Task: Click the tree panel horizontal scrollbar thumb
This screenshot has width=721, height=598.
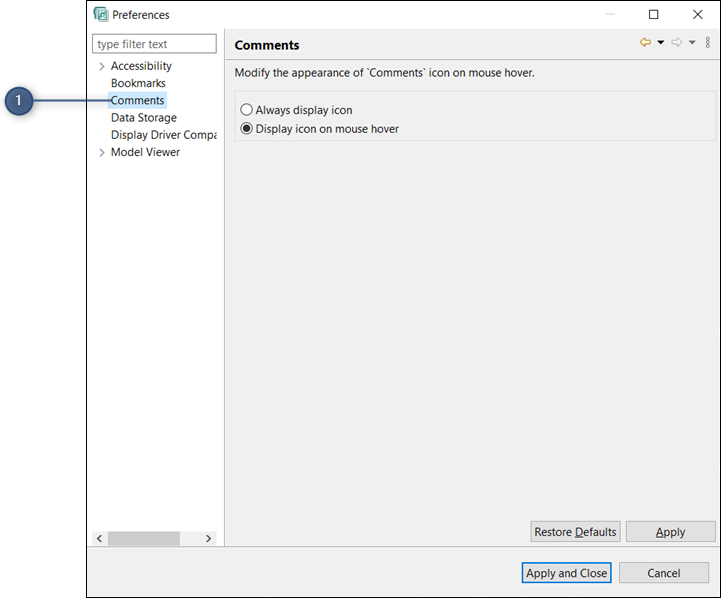Action: [143, 538]
